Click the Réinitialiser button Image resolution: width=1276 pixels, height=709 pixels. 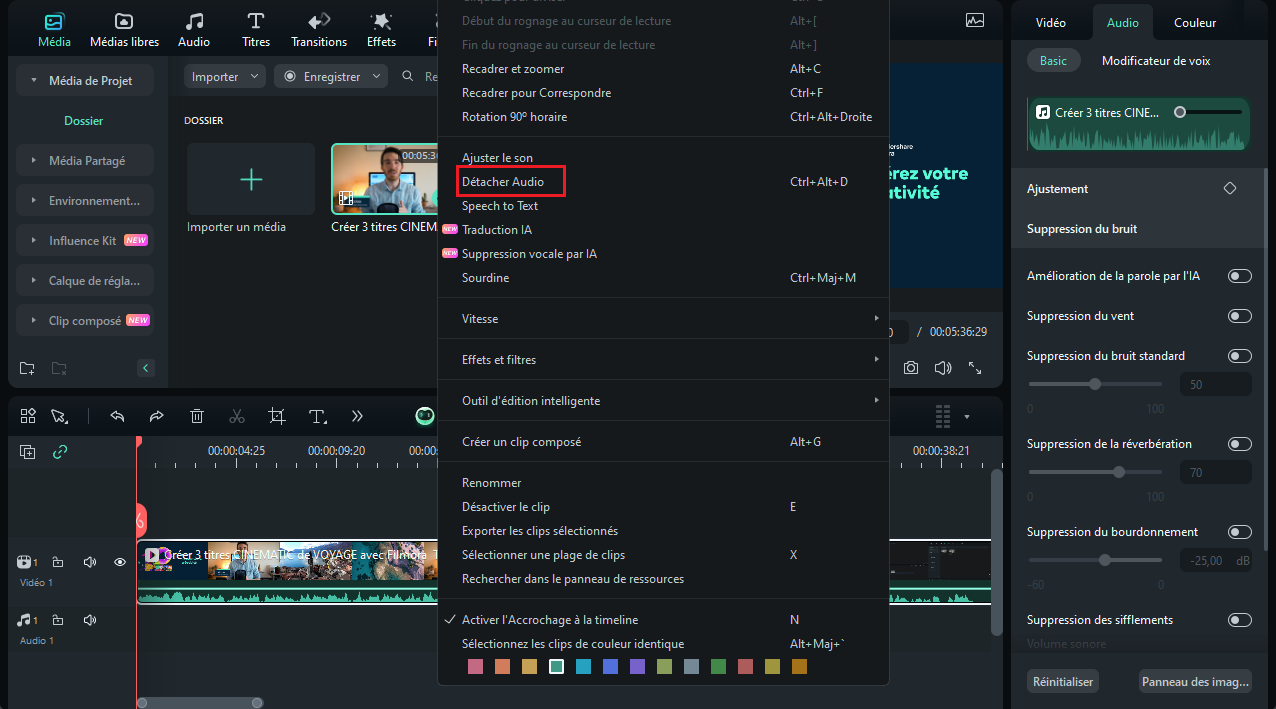tap(1063, 682)
